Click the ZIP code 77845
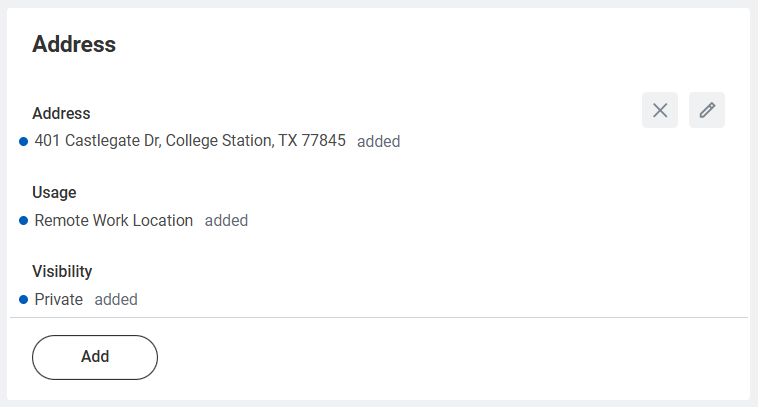The image size is (758, 407). 325,141
